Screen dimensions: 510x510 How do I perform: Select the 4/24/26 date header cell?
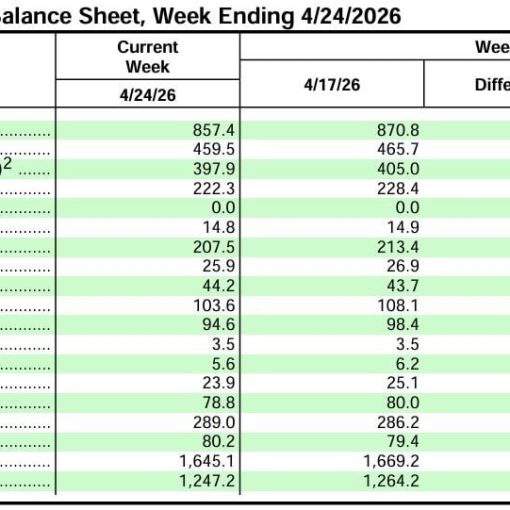(x=148, y=95)
